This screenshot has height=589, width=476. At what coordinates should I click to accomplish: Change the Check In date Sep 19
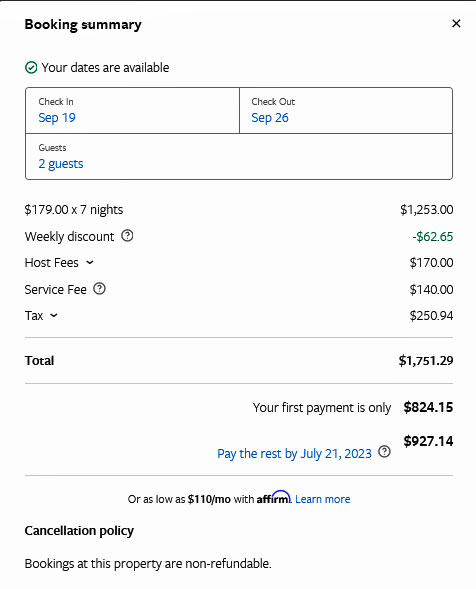tap(132, 110)
